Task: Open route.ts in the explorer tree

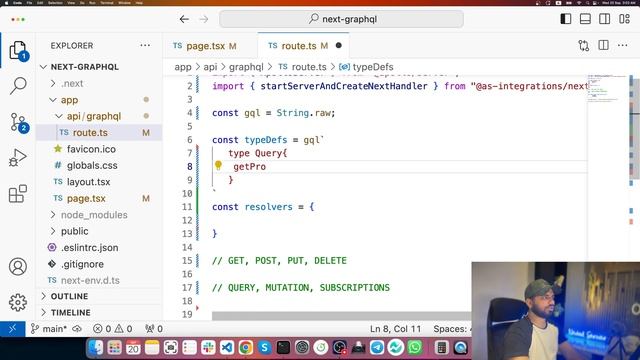Action: [x=99, y=133]
